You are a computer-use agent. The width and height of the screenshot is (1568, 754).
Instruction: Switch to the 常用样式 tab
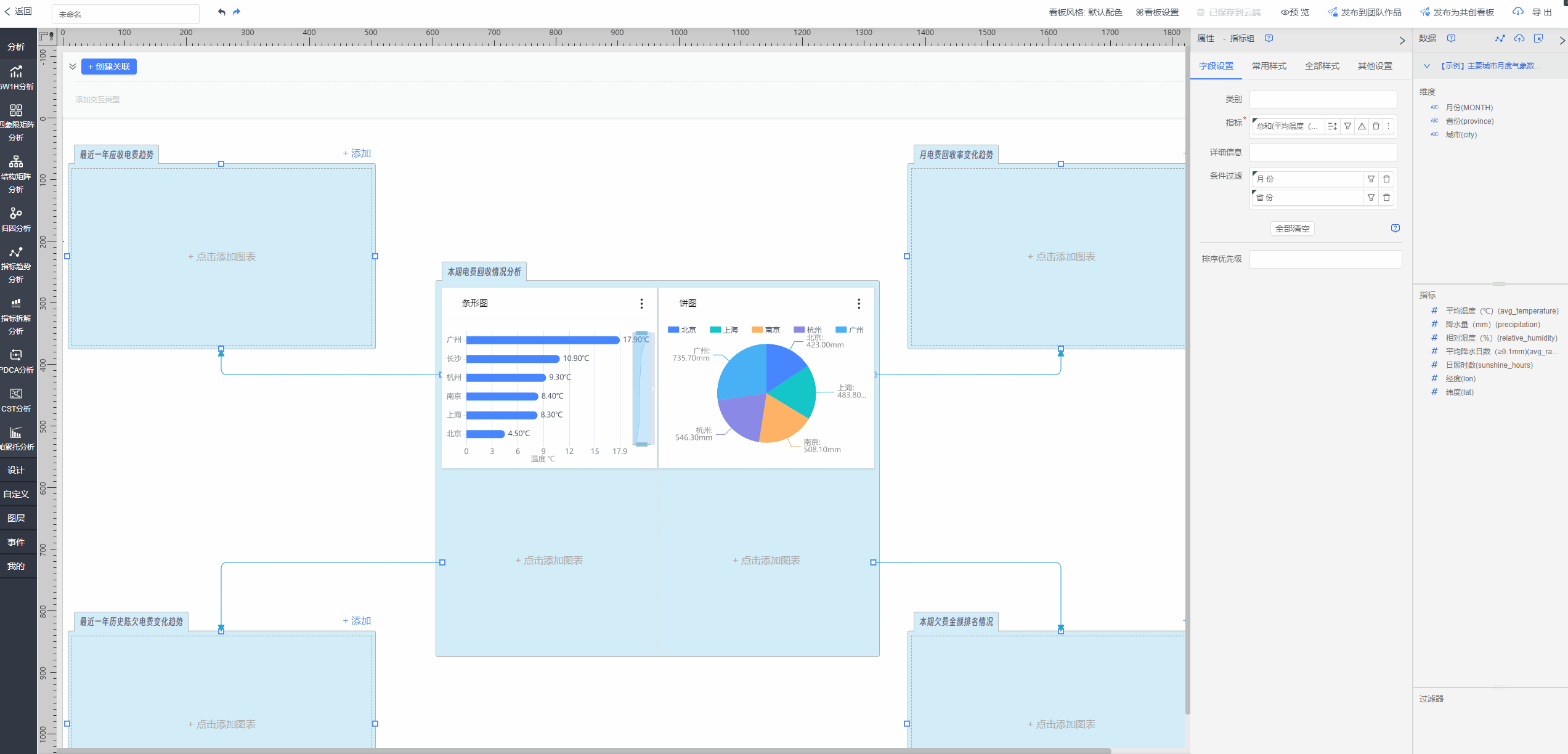point(1269,66)
